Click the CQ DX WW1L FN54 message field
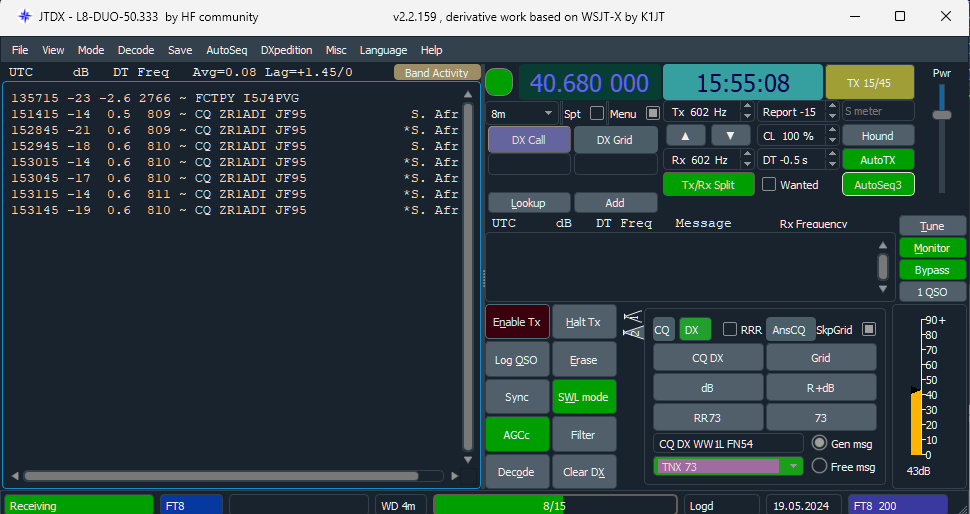Screen dimensions: 970x514 [x=728, y=443]
